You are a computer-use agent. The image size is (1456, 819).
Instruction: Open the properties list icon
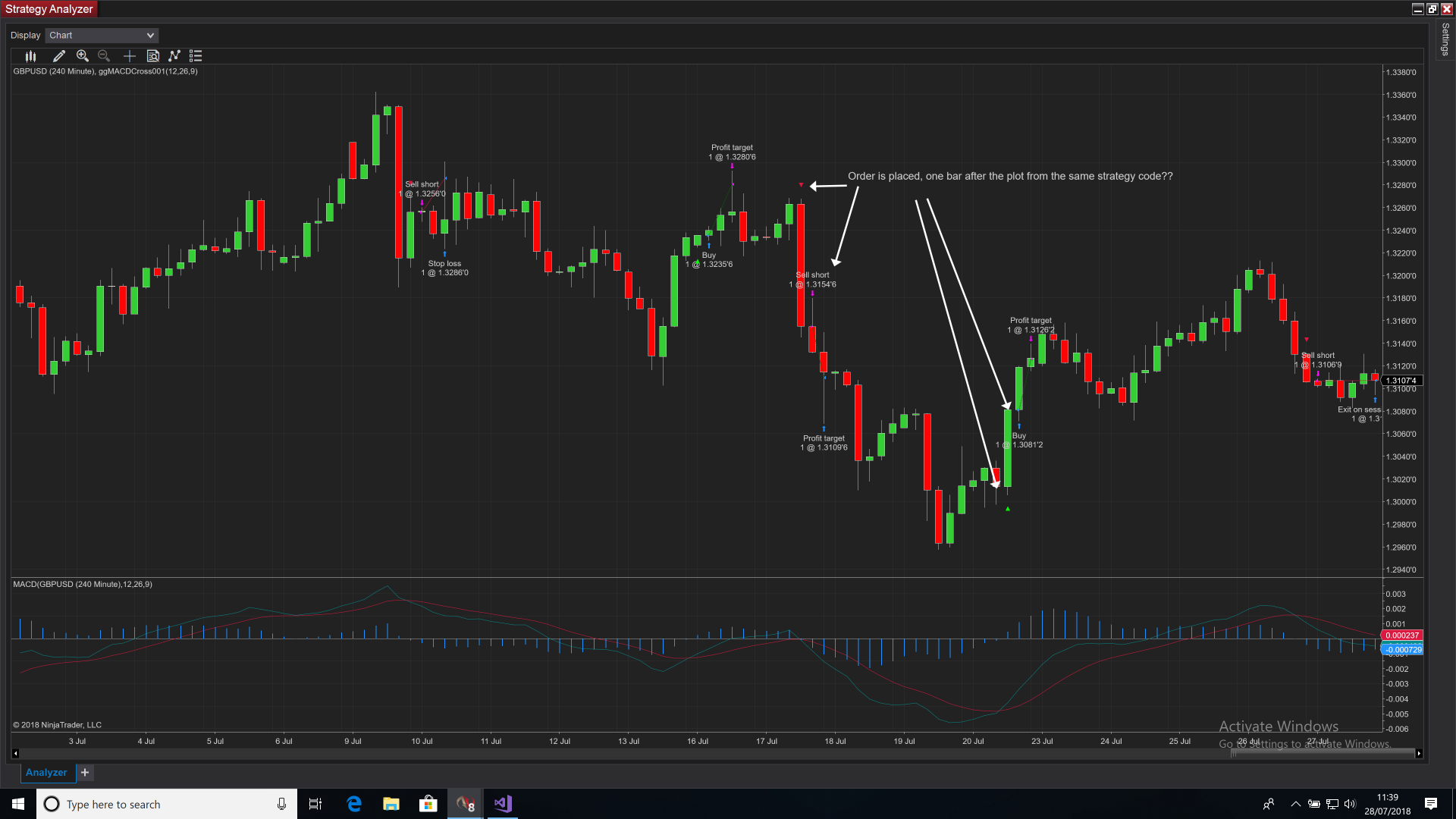click(x=196, y=56)
